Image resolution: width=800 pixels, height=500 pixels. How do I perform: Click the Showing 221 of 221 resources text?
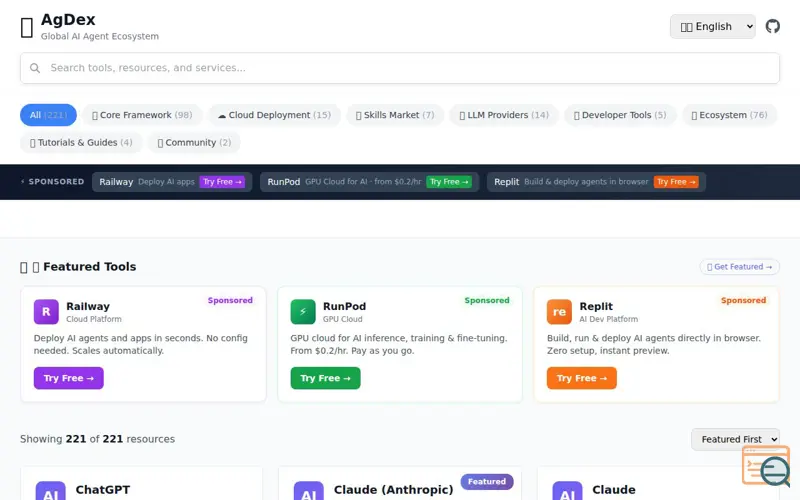97,439
